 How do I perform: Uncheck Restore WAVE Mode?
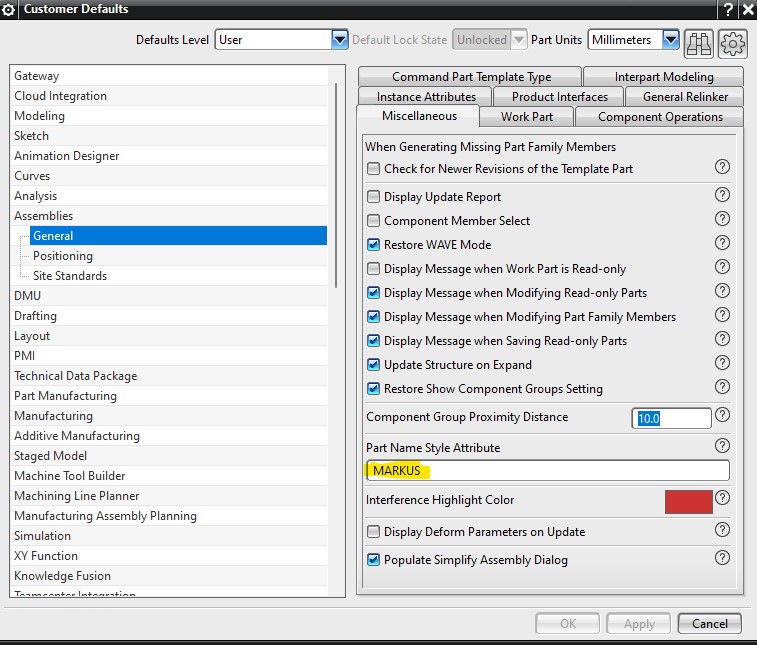pyautogui.click(x=373, y=244)
